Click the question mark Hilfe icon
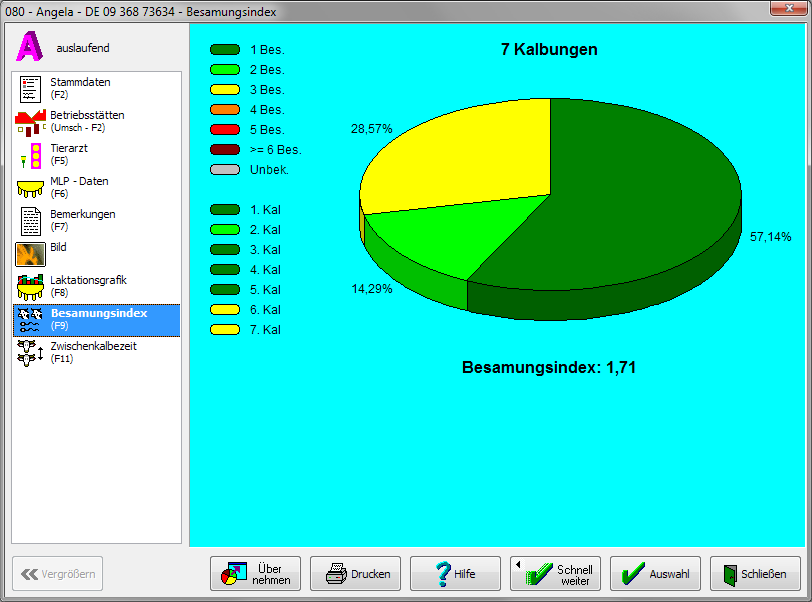Image resolution: width=812 pixels, height=602 pixels. pyautogui.click(x=443, y=574)
